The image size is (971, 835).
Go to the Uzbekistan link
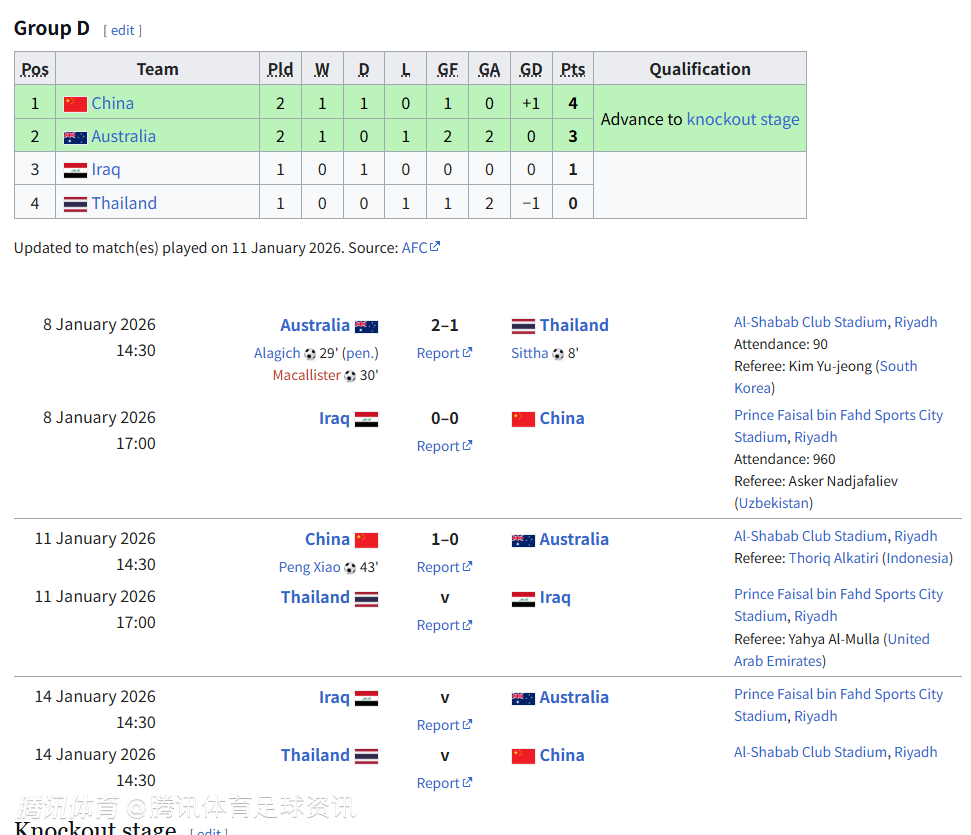click(x=774, y=503)
